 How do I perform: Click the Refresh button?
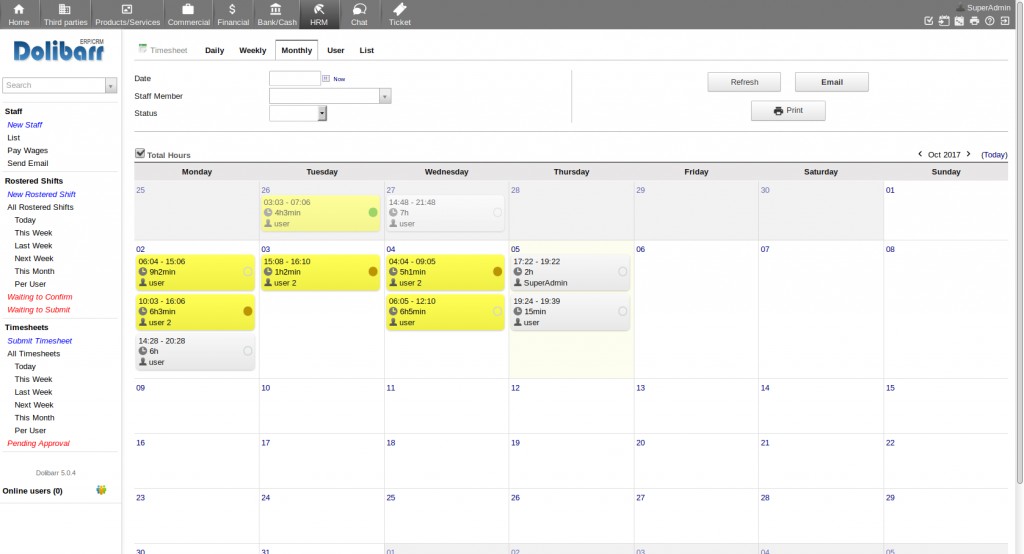pyautogui.click(x=744, y=82)
